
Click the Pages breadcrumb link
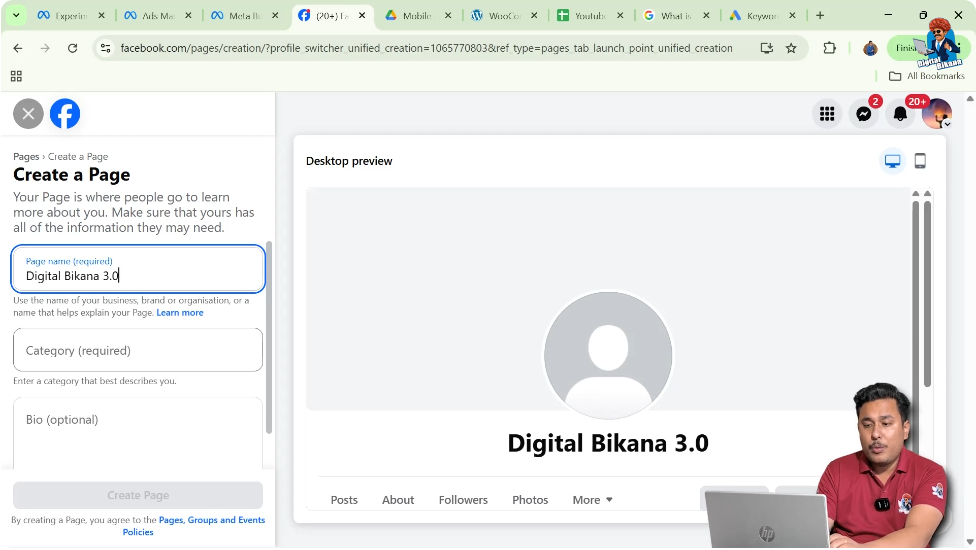(x=26, y=157)
